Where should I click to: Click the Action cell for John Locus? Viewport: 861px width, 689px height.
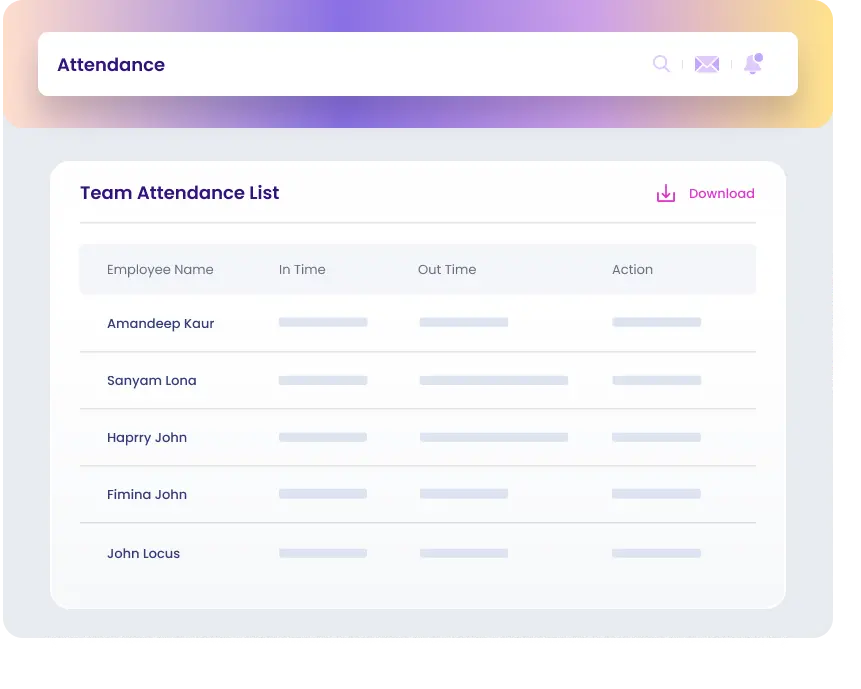656,553
